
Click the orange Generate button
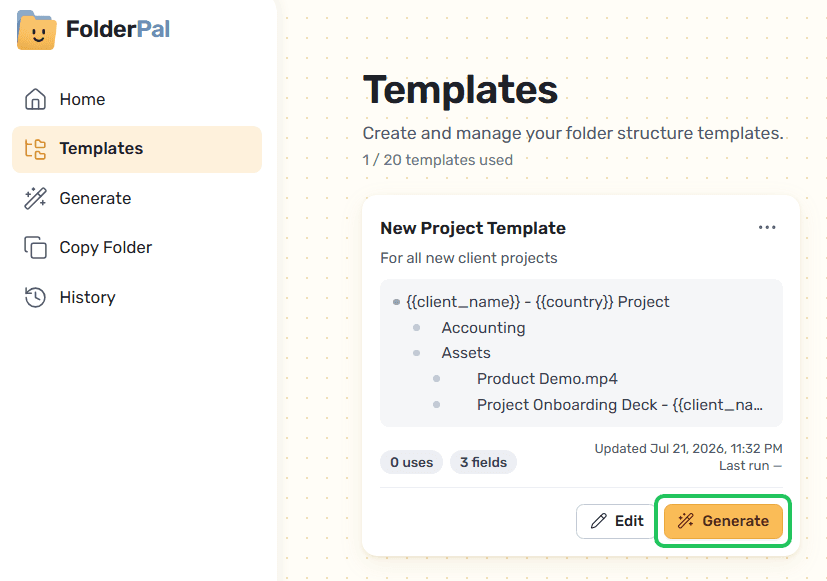point(723,521)
